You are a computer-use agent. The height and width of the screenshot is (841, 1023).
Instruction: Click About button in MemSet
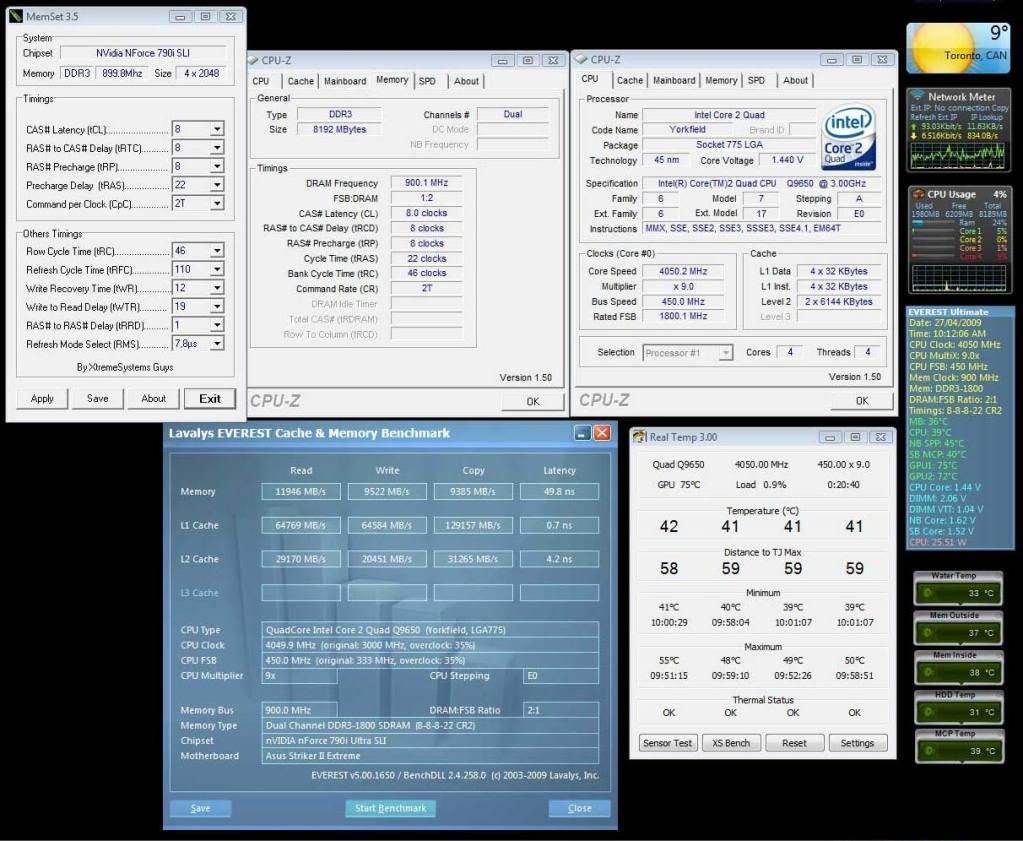coord(154,399)
